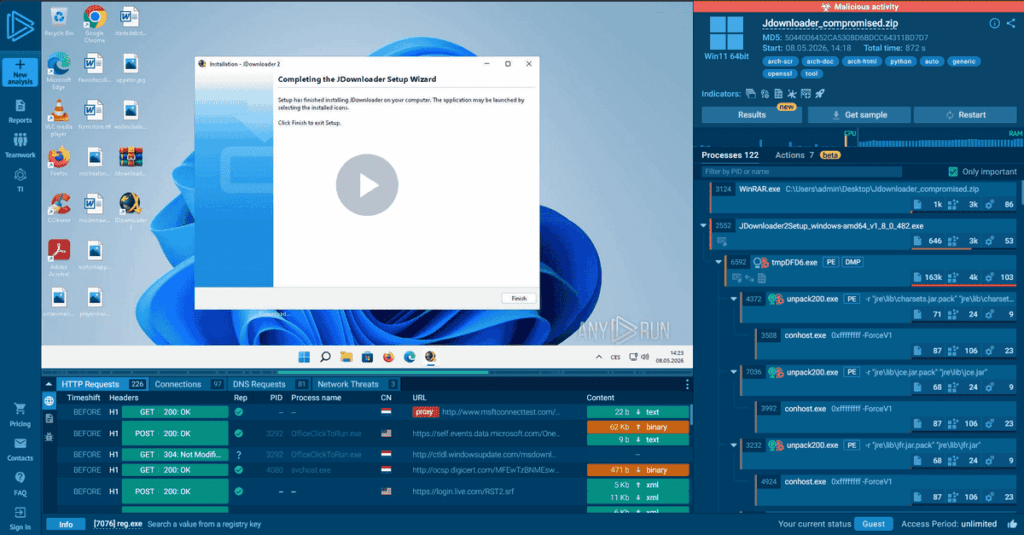The width and height of the screenshot is (1024, 535).
Task: Click the Filter by PID or name field
Action: (x=801, y=172)
